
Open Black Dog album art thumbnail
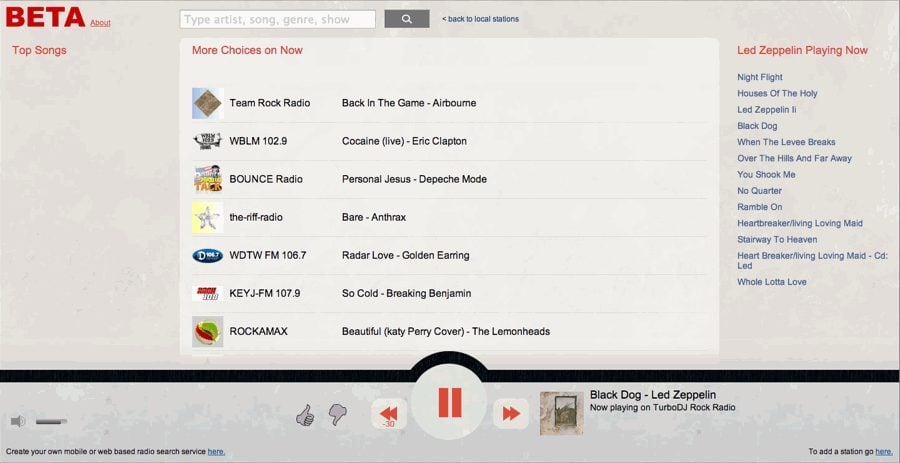(561, 413)
